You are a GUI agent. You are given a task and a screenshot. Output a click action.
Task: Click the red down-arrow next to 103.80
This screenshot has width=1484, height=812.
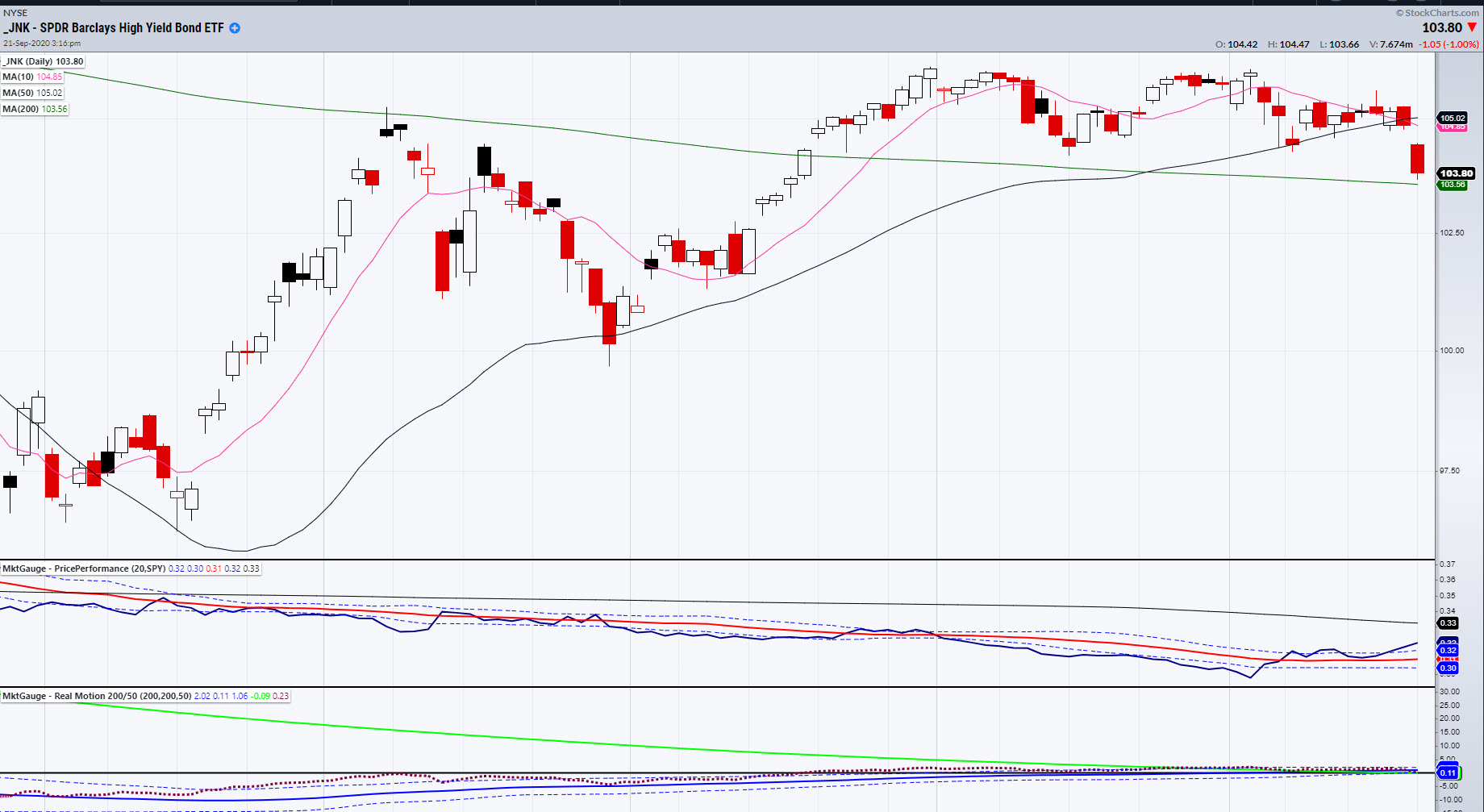[1472, 27]
